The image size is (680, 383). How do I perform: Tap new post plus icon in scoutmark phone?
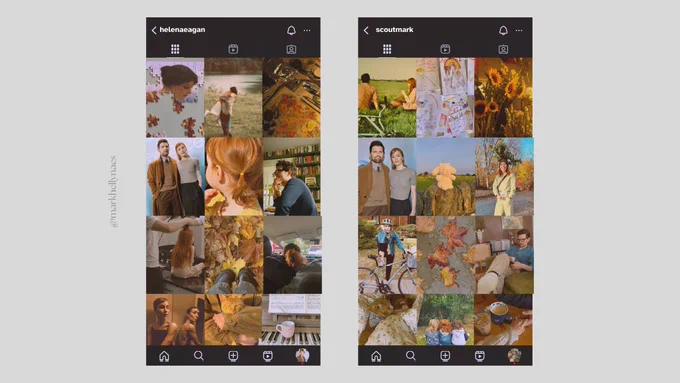pyautogui.click(x=445, y=356)
